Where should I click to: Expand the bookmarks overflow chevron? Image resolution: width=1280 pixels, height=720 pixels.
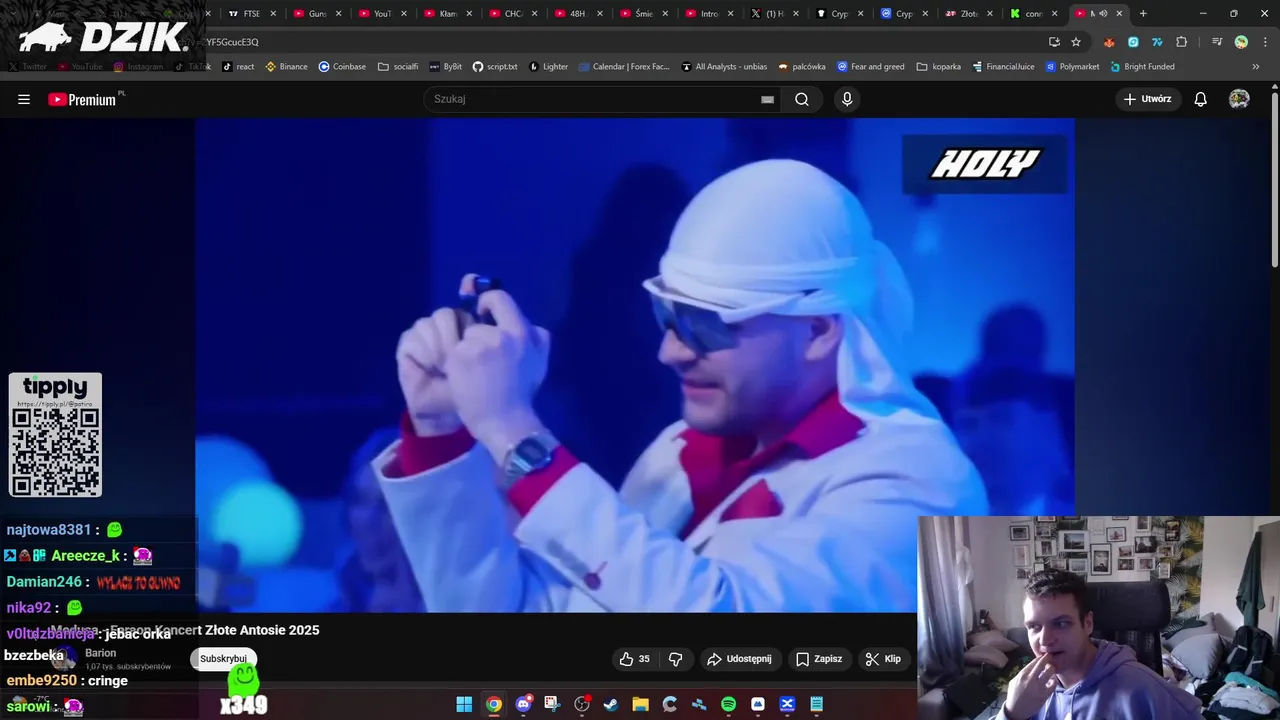(x=1256, y=67)
